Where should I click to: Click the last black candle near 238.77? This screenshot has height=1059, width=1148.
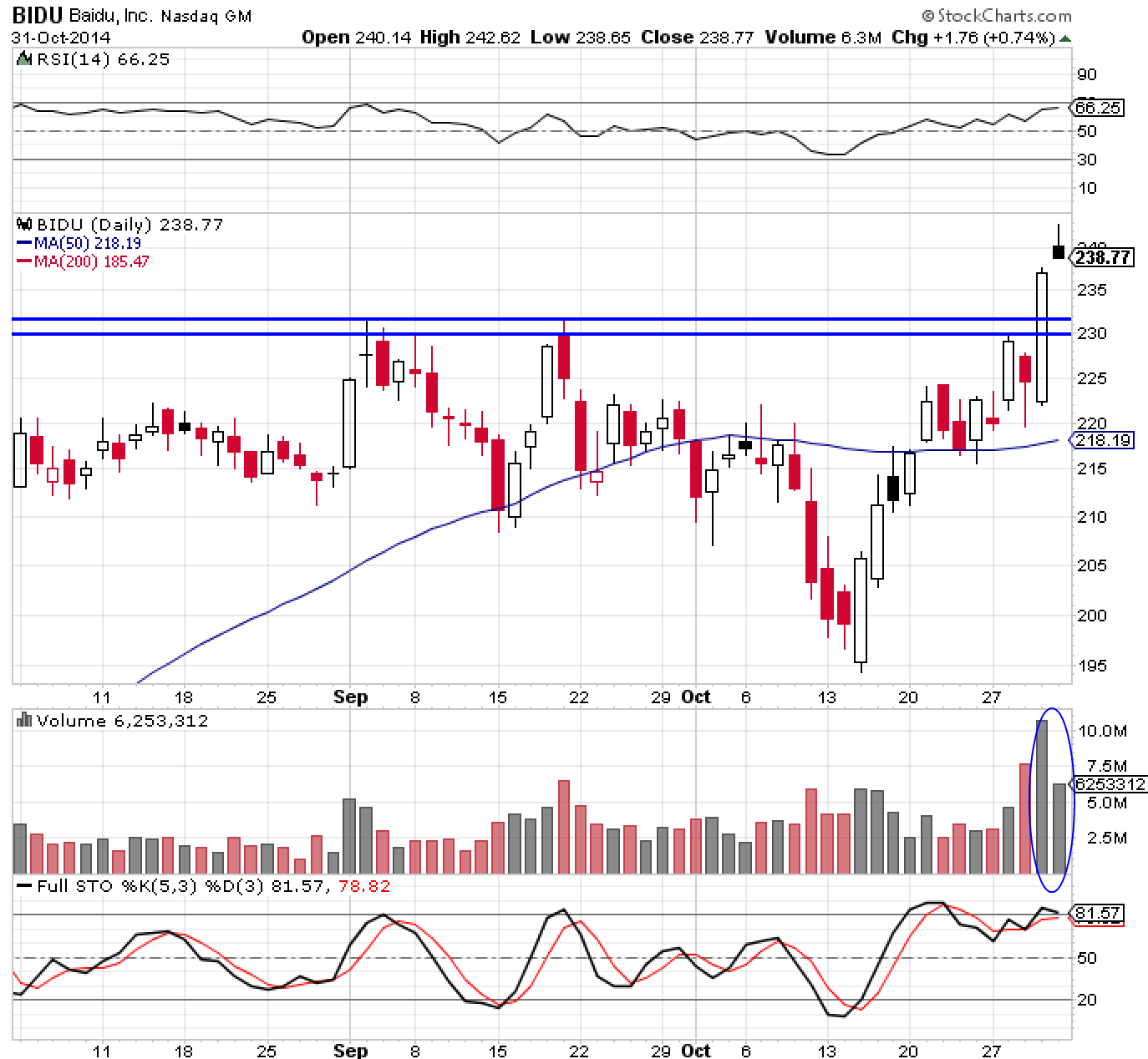coord(1059,252)
